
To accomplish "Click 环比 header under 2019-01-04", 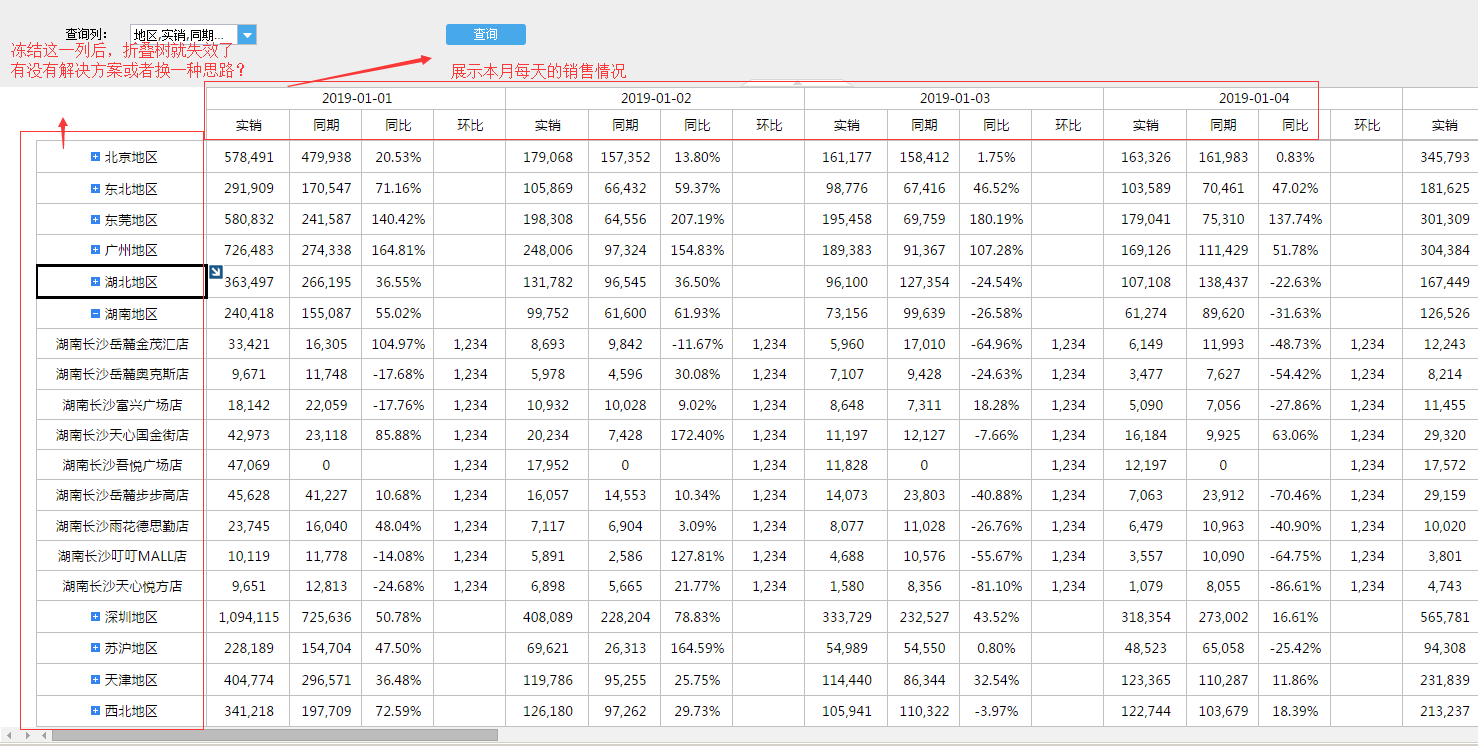I will click(x=1367, y=125).
